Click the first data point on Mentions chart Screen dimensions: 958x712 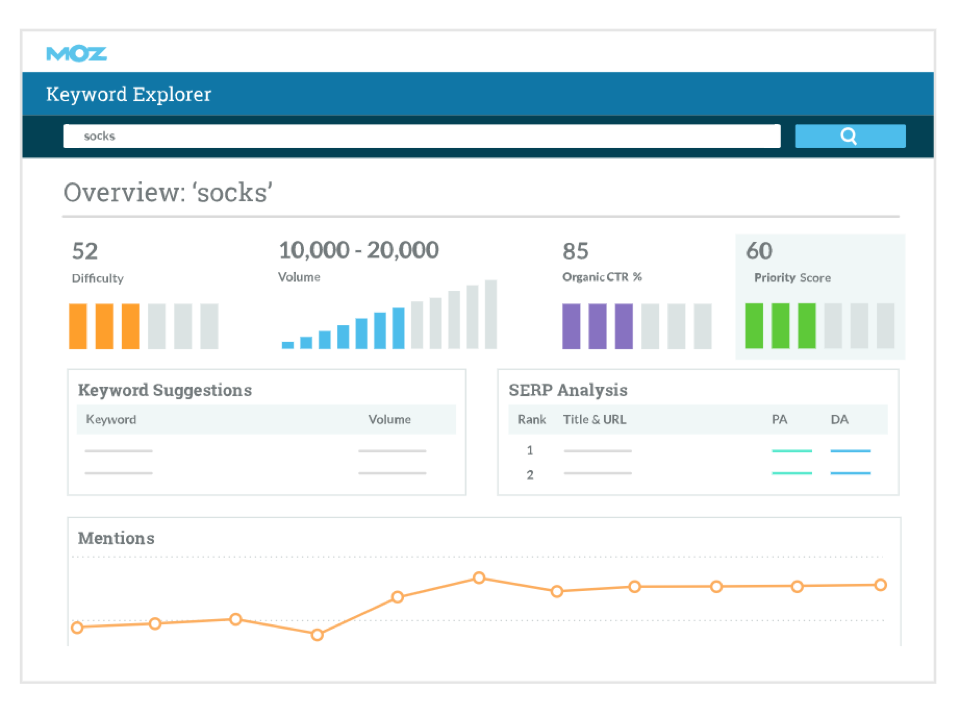[x=77, y=627]
